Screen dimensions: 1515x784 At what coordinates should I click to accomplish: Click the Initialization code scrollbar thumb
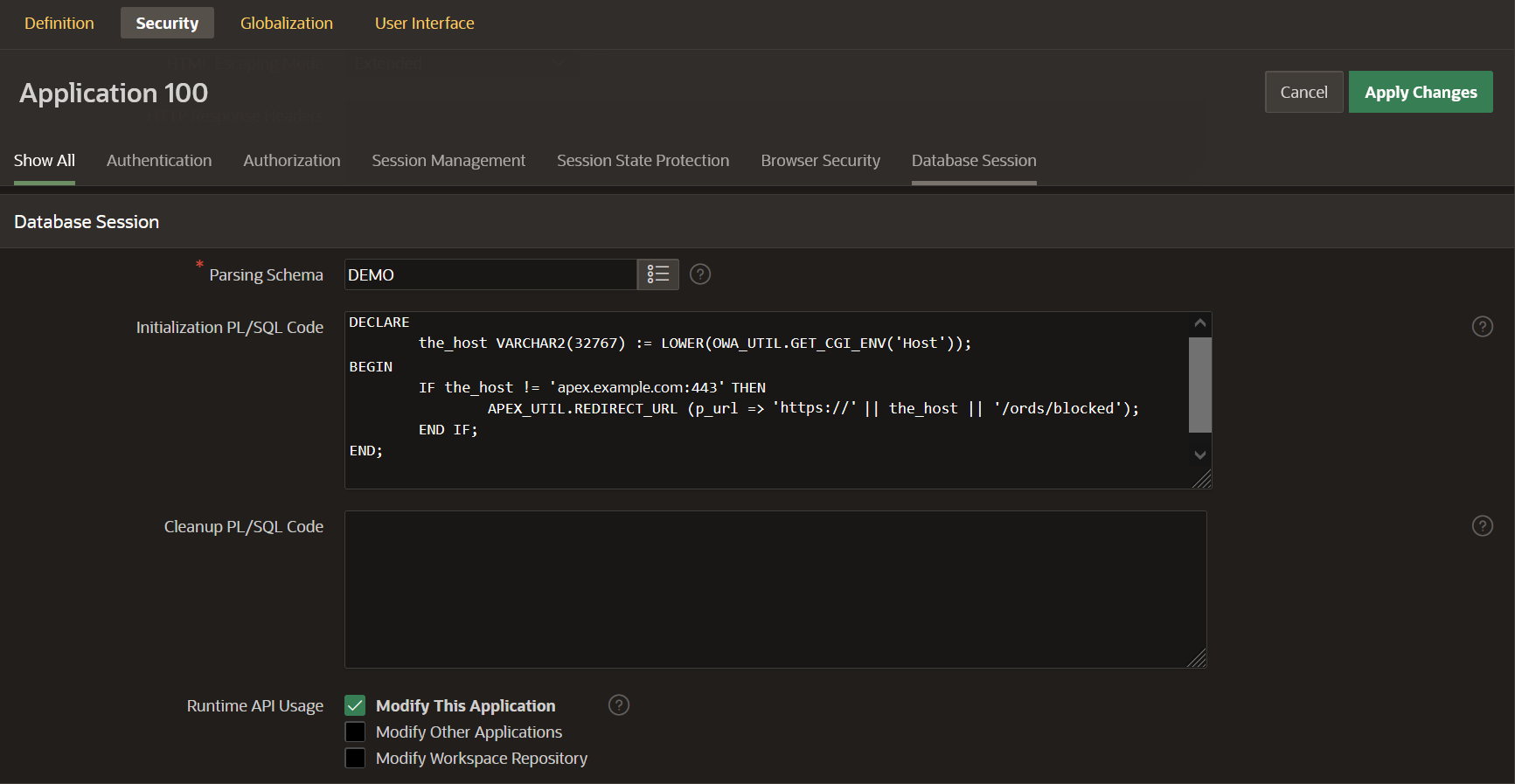point(1199,385)
